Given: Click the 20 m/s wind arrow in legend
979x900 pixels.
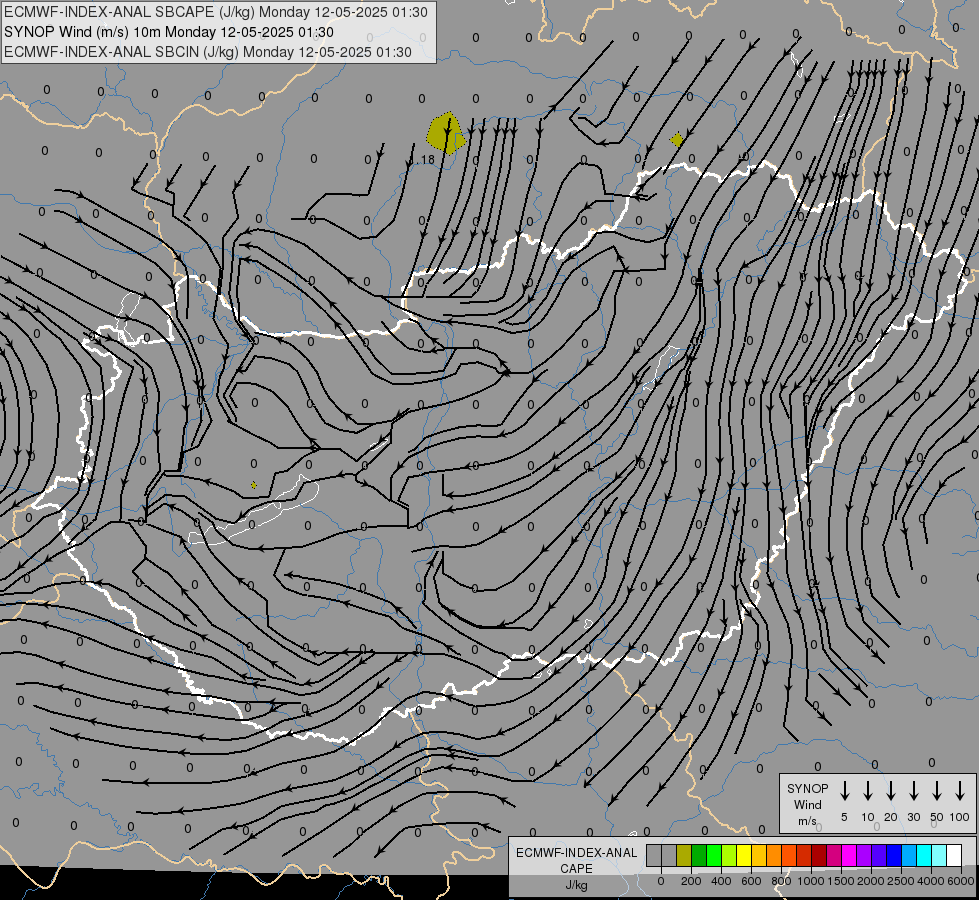Looking at the screenshot, I should (x=890, y=791).
